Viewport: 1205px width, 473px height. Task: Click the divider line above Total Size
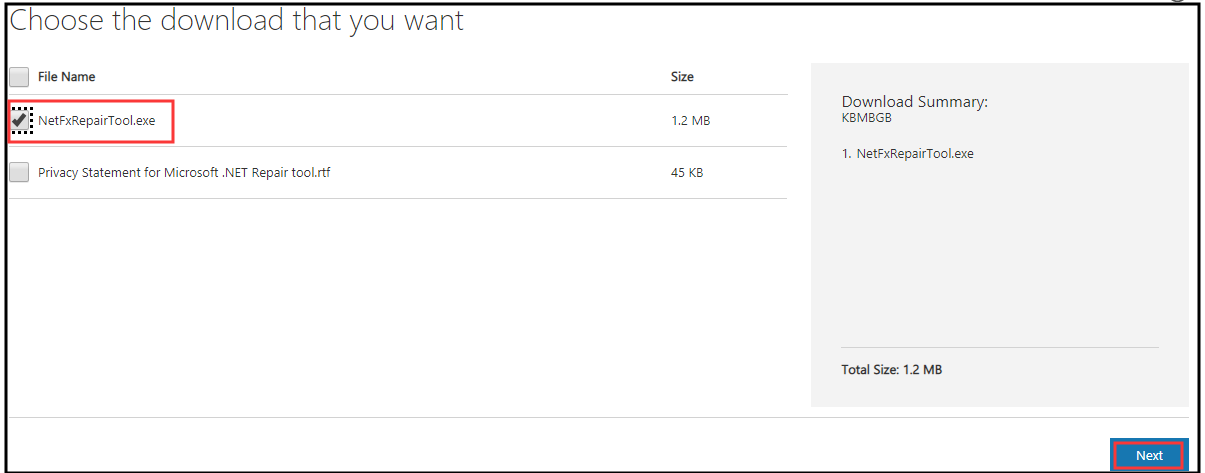coord(999,347)
